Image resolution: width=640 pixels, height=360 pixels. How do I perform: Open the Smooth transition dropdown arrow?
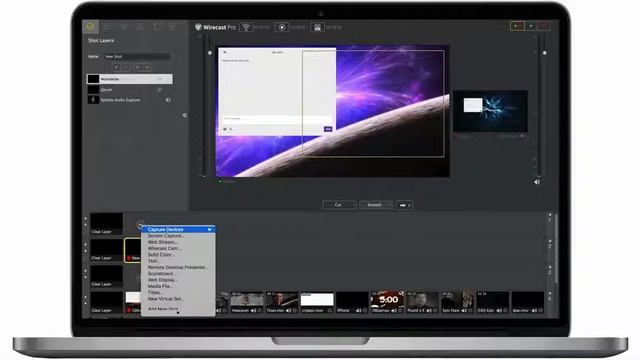tap(391, 205)
